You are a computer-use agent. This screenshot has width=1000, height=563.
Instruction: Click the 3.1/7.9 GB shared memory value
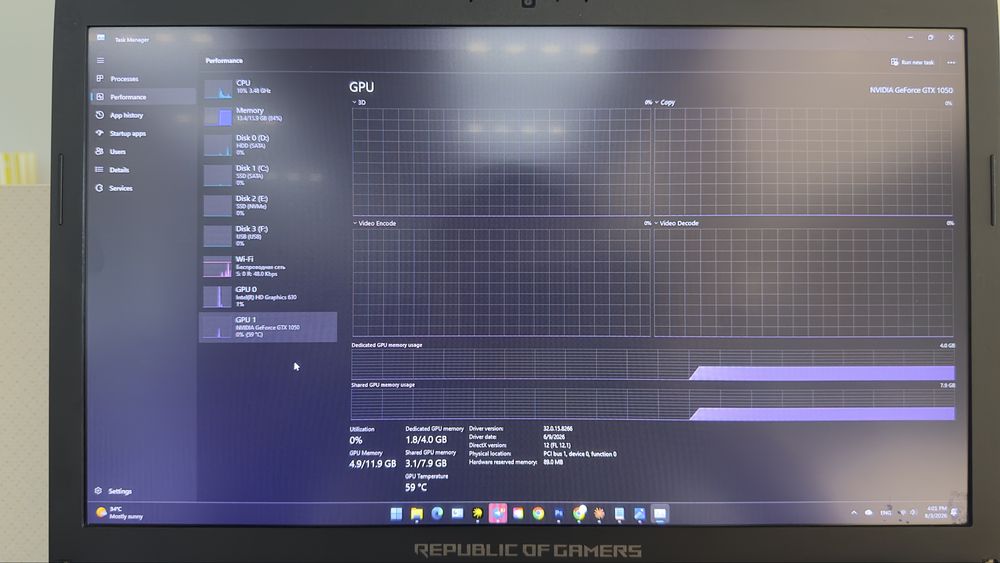coord(426,464)
